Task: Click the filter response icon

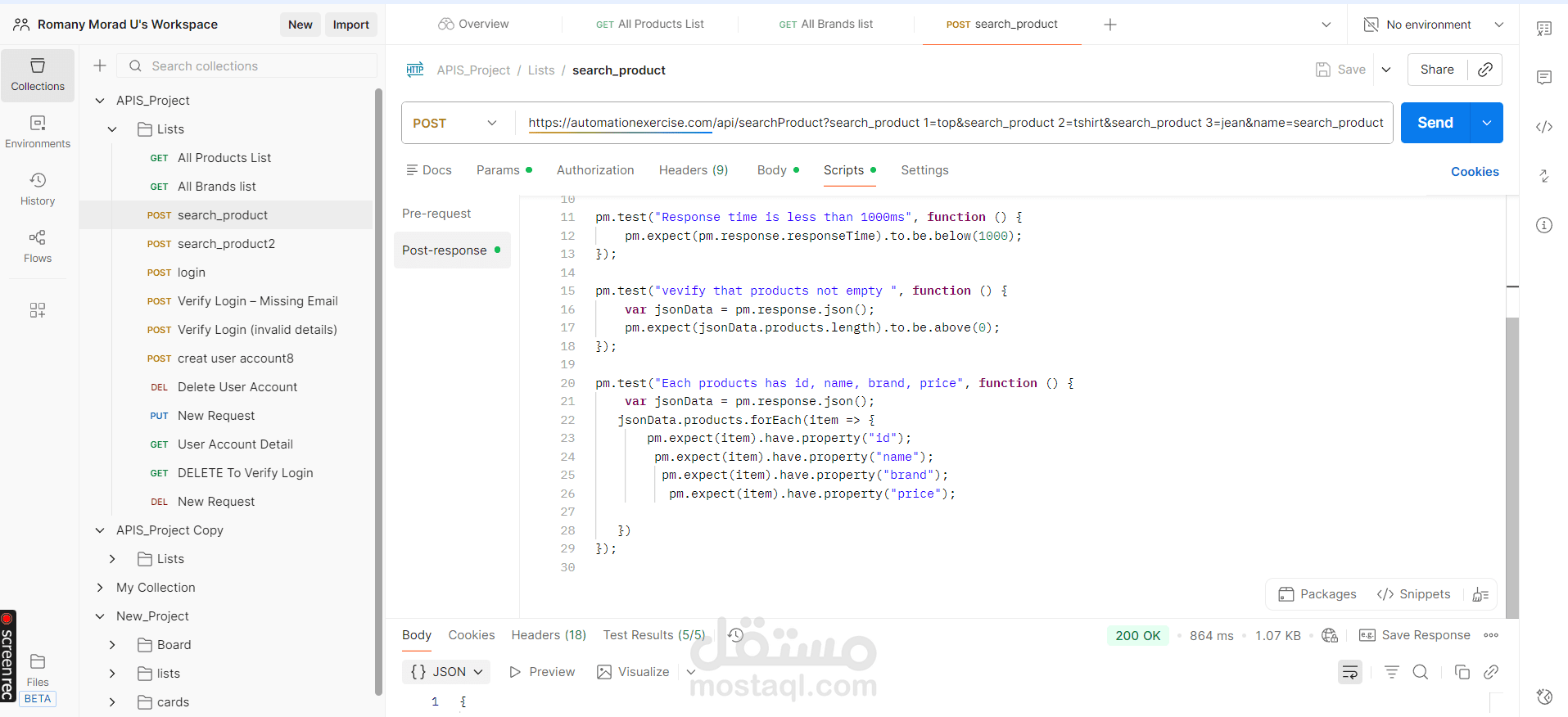Action: point(1391,672)
